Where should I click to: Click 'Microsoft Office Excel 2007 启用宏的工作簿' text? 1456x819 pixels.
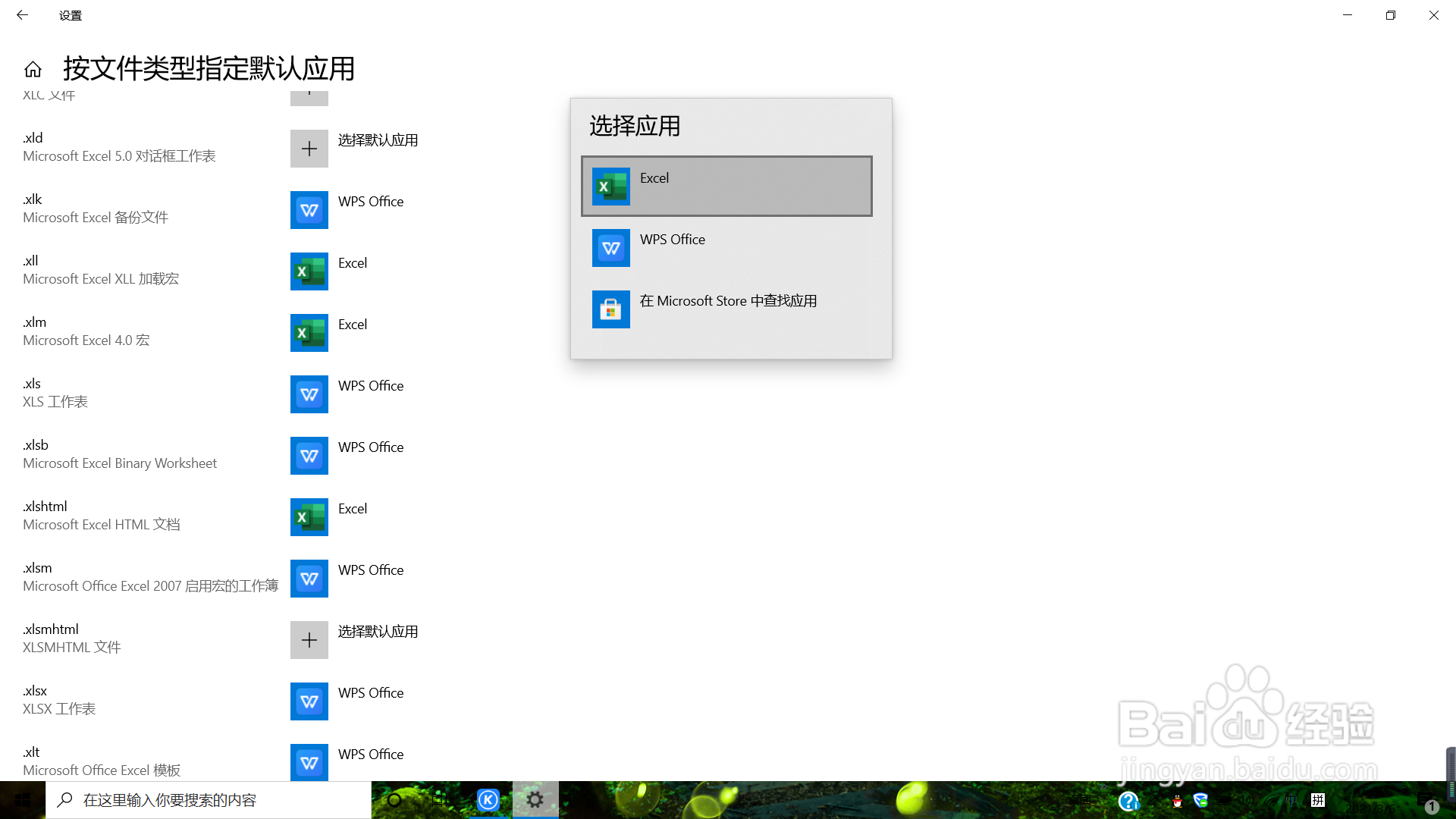pyautogui.click(x=151, y=586)
